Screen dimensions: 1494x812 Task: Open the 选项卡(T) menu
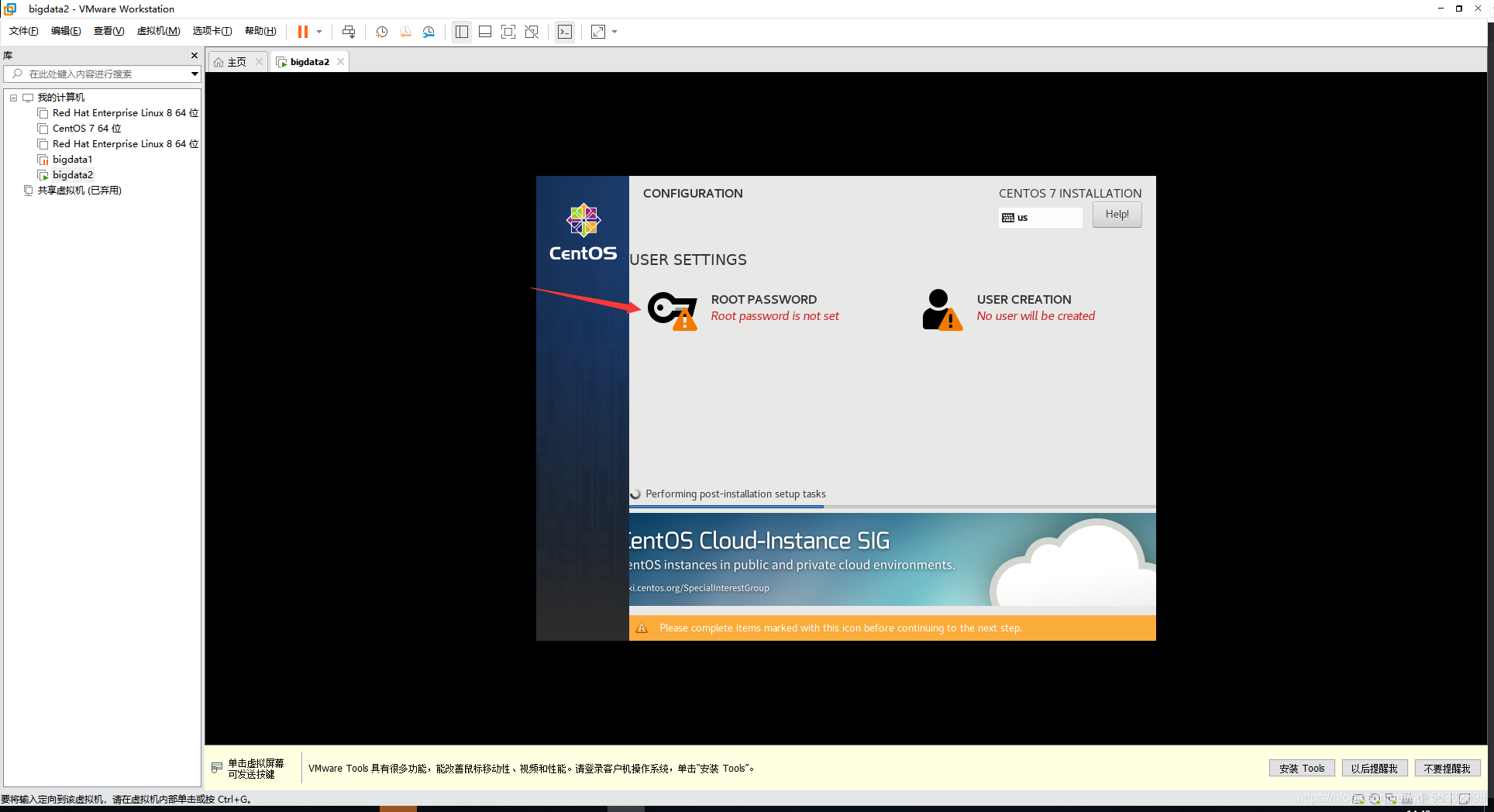[x=212, y=31]
